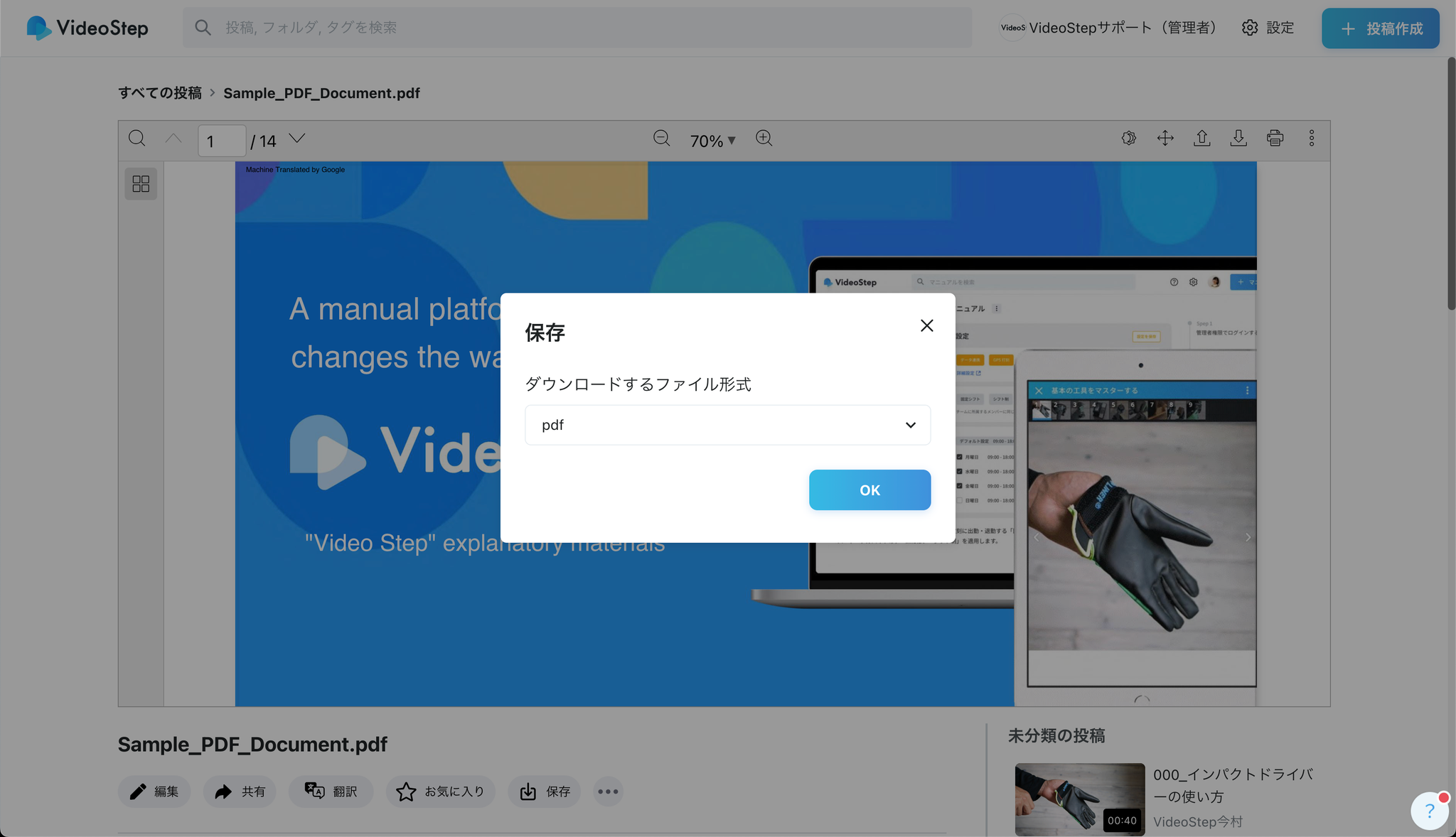Click the page number input field
Screen dimensions: 1456x837
click(222, 141)
